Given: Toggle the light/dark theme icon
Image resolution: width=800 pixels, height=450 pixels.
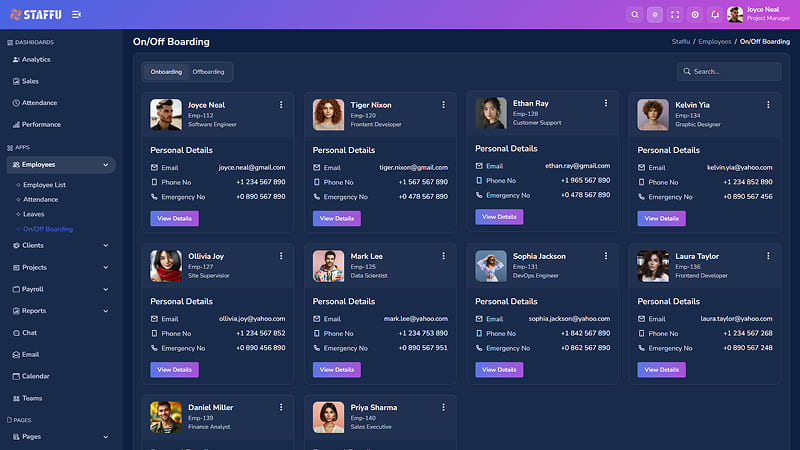Looking at the screenshot, I should tap(655, 15).
